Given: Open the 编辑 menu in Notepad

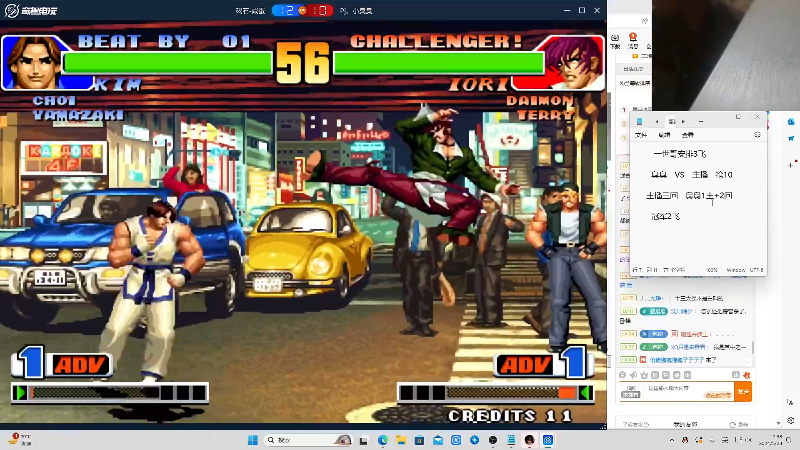Looking at the screenshot, I should [x=664, y=135].
